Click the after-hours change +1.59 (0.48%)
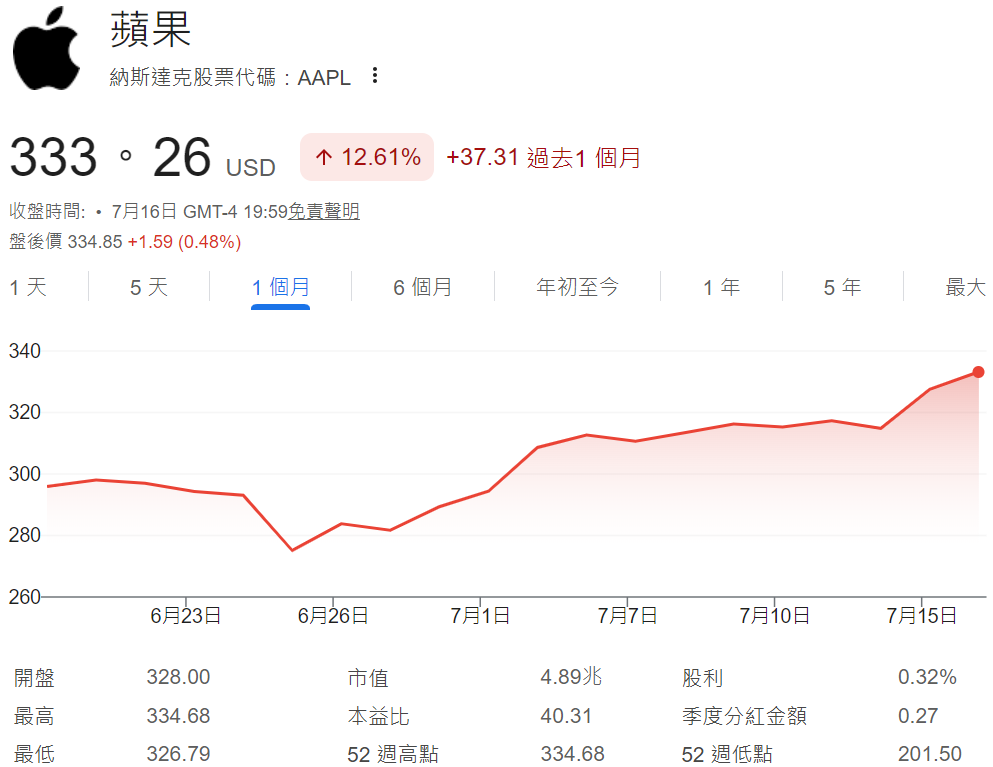993x767 pixels. [x=184, y=241]
